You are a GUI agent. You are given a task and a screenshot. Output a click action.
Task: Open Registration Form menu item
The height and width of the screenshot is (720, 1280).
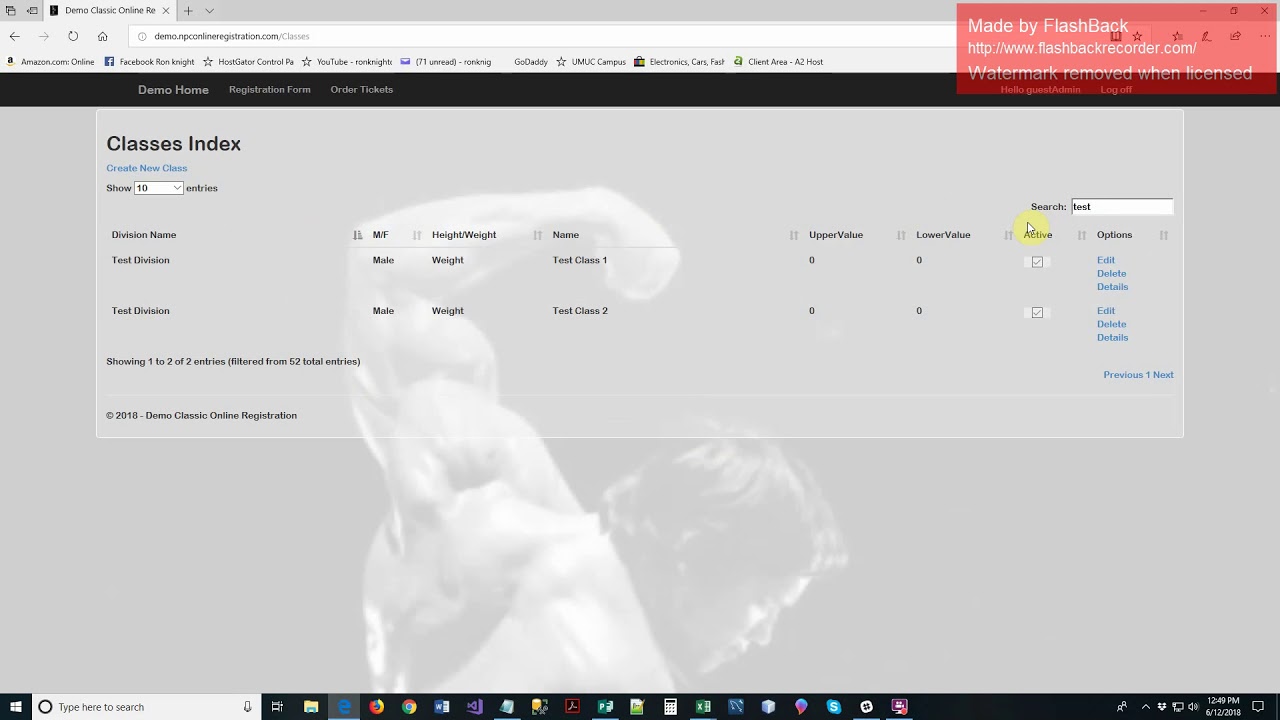[x=270, y=90]
